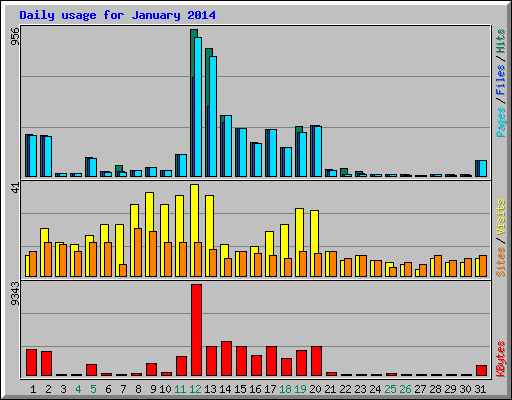Click day label '23' on the x-axis

360,389
